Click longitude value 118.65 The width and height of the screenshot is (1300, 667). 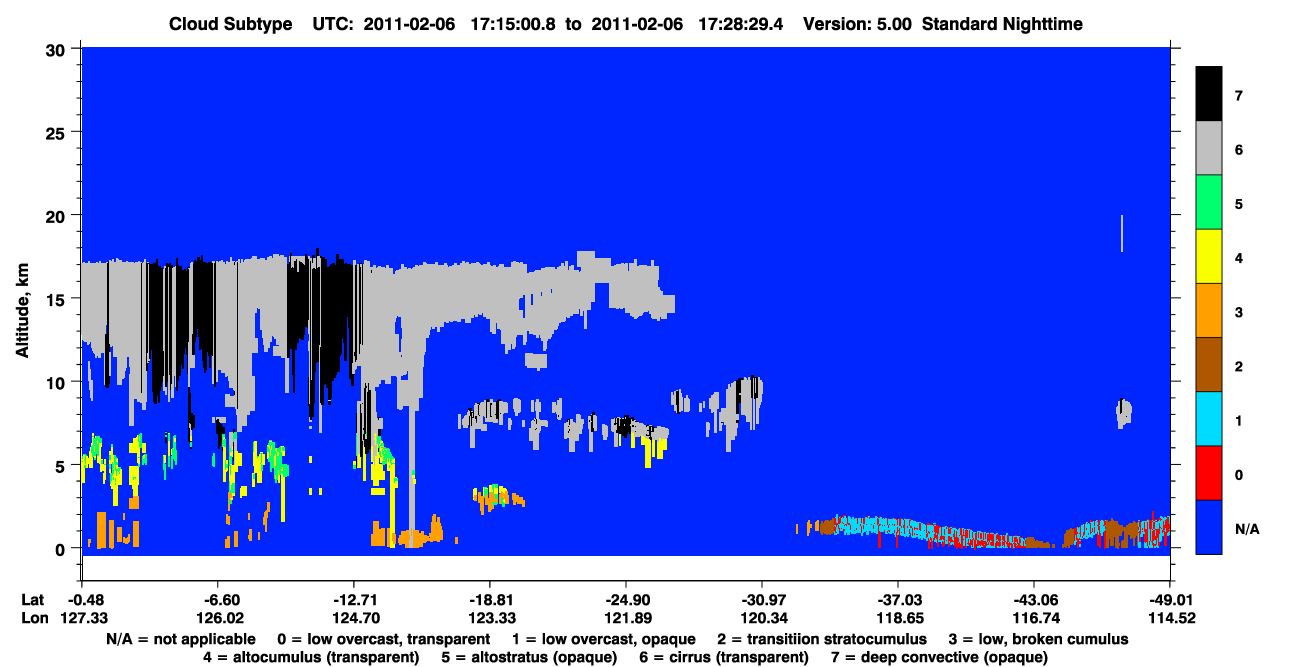tap(898, 618)
